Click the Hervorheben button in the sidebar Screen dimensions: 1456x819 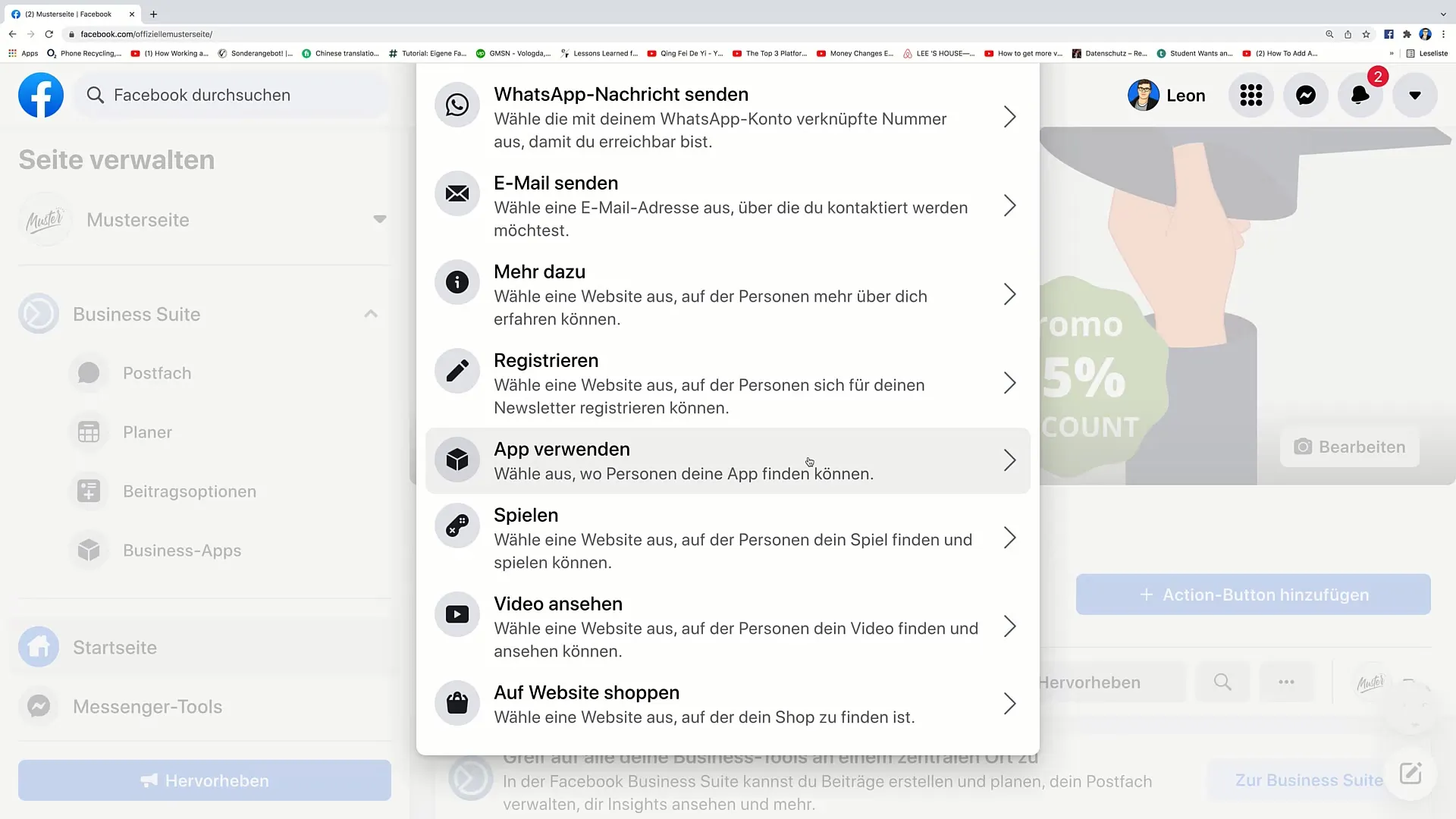click(x=205, y=780)
